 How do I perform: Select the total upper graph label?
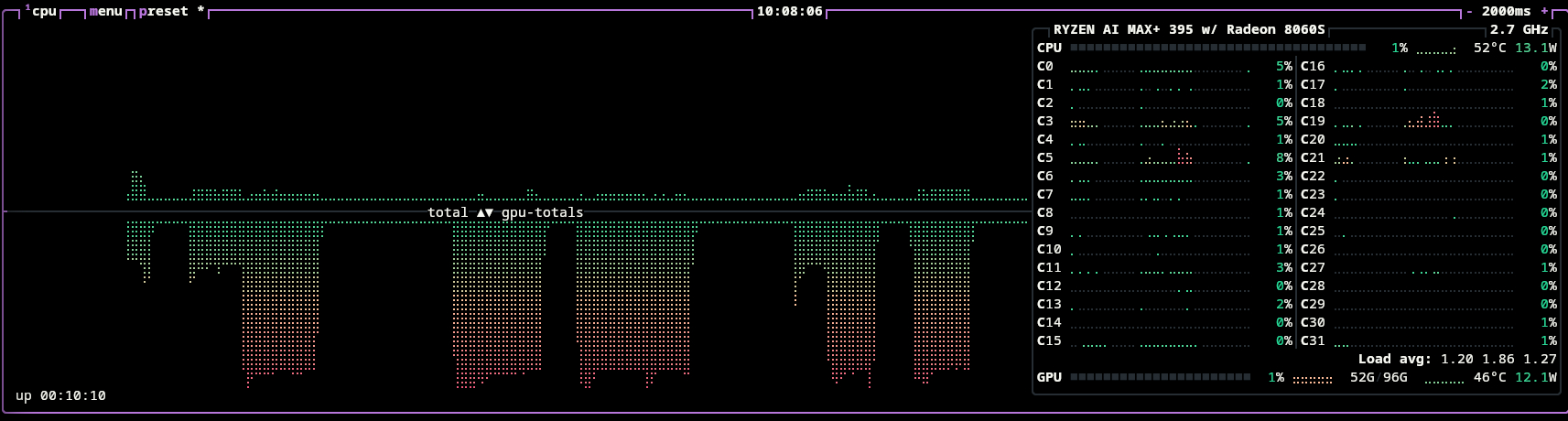coord(448,212)
